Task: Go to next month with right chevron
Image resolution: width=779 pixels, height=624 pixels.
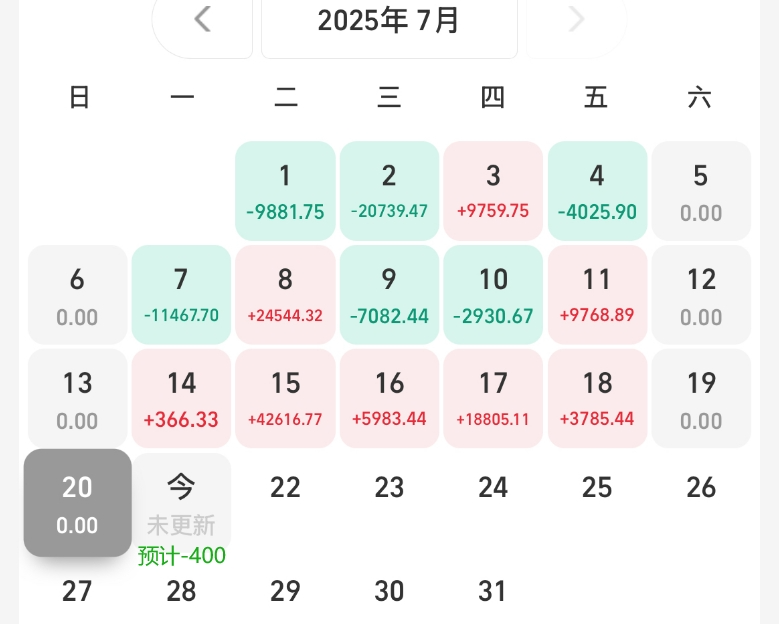Action: pos(576,20)
